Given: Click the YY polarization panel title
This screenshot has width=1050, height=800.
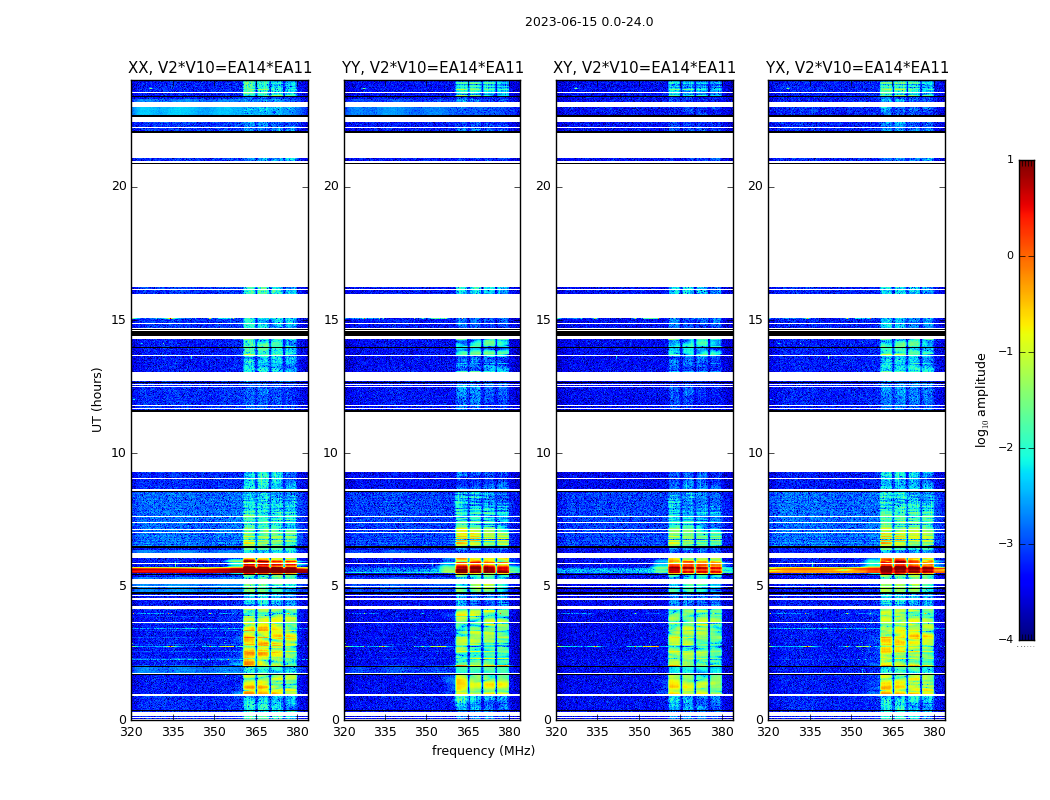Looking at the screenshot, I should point(433,68).
